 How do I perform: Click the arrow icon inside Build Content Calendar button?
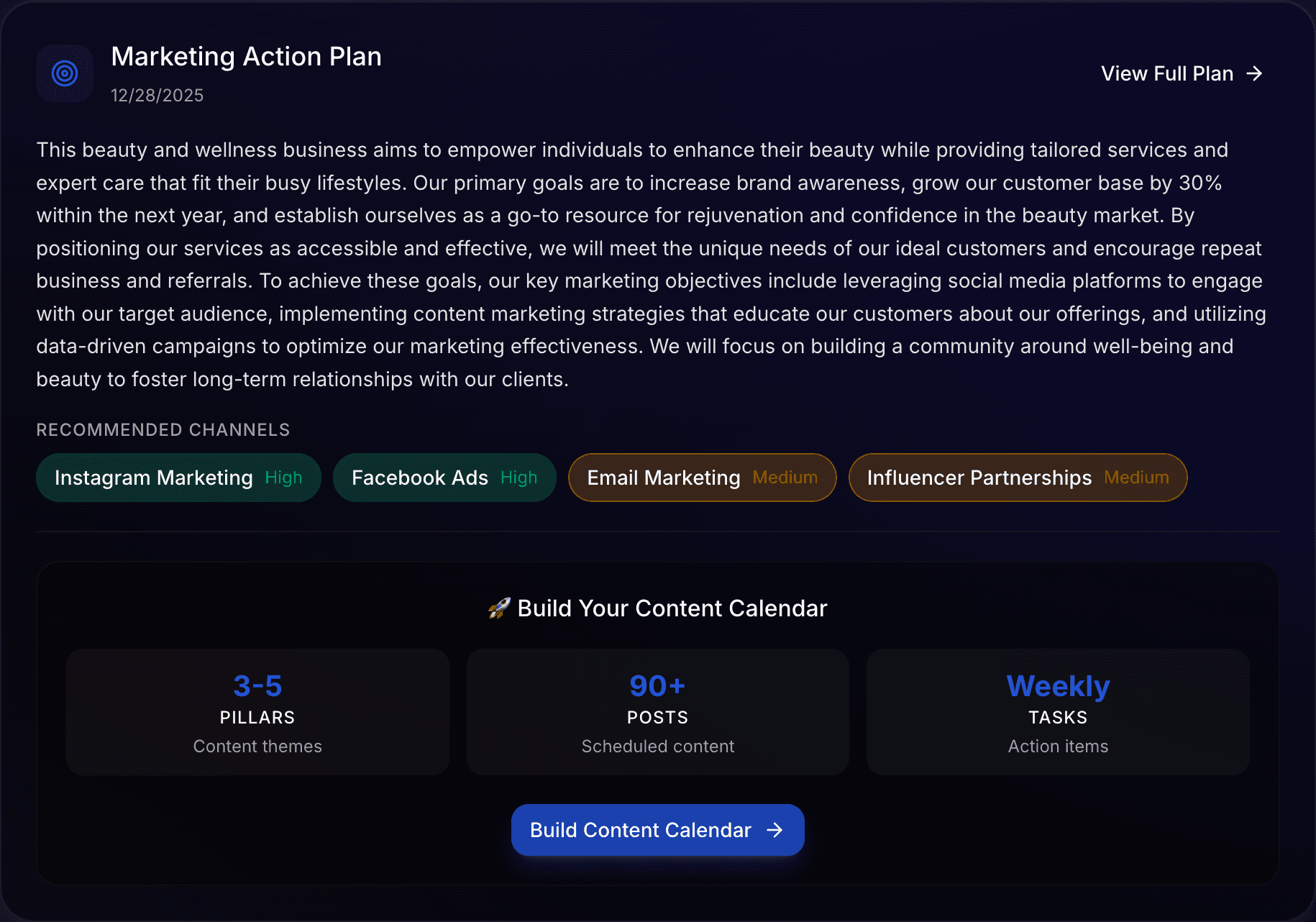click(776, 830)
